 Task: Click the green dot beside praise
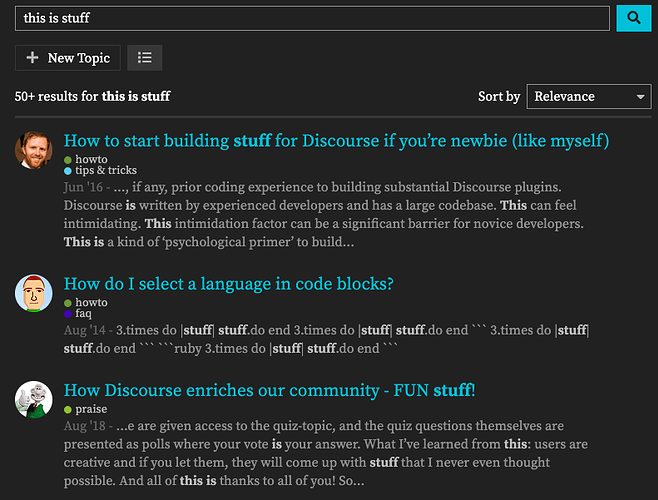click(68, 410)
